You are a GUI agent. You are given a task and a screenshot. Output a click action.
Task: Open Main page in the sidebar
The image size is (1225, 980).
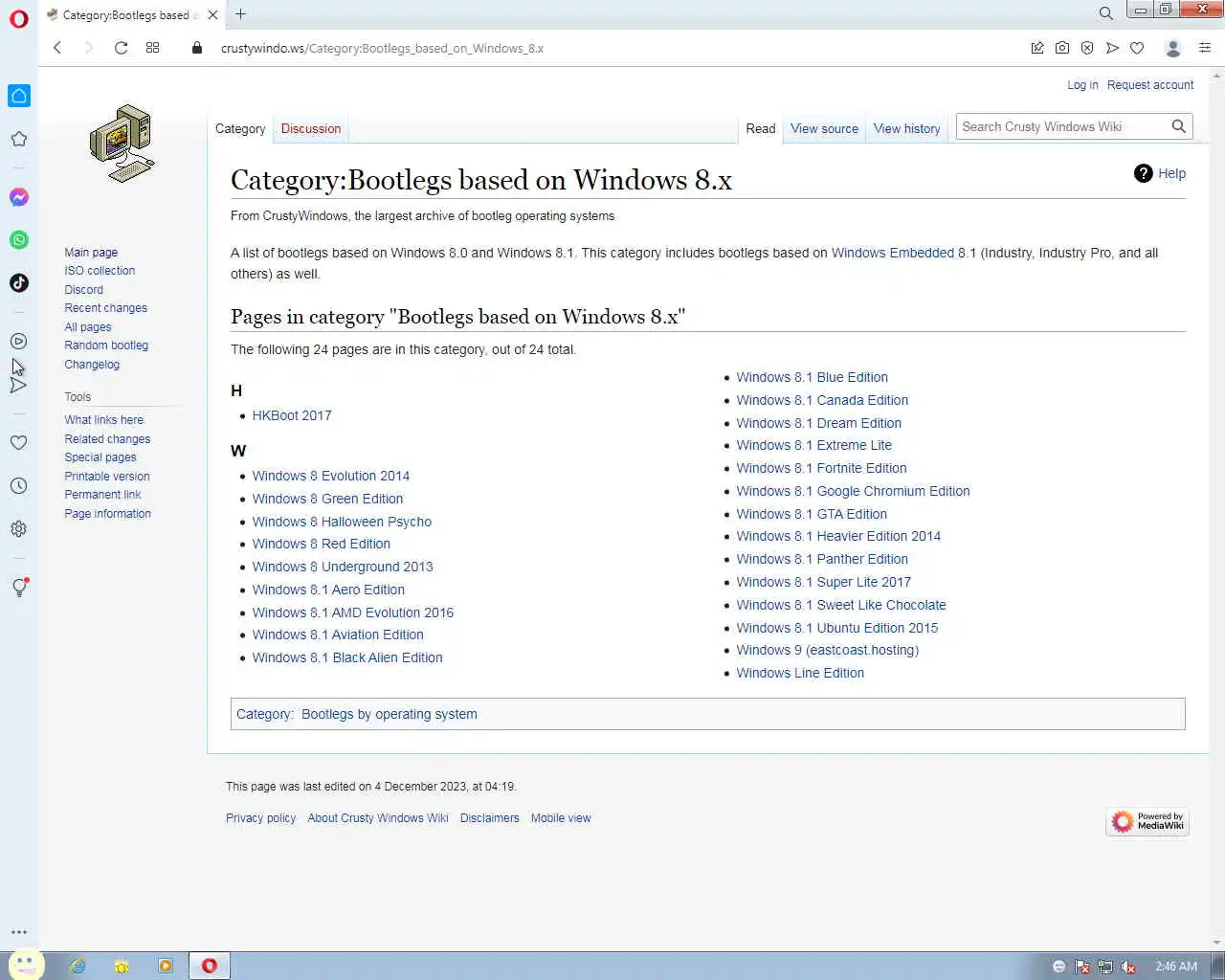click(91, 253)
